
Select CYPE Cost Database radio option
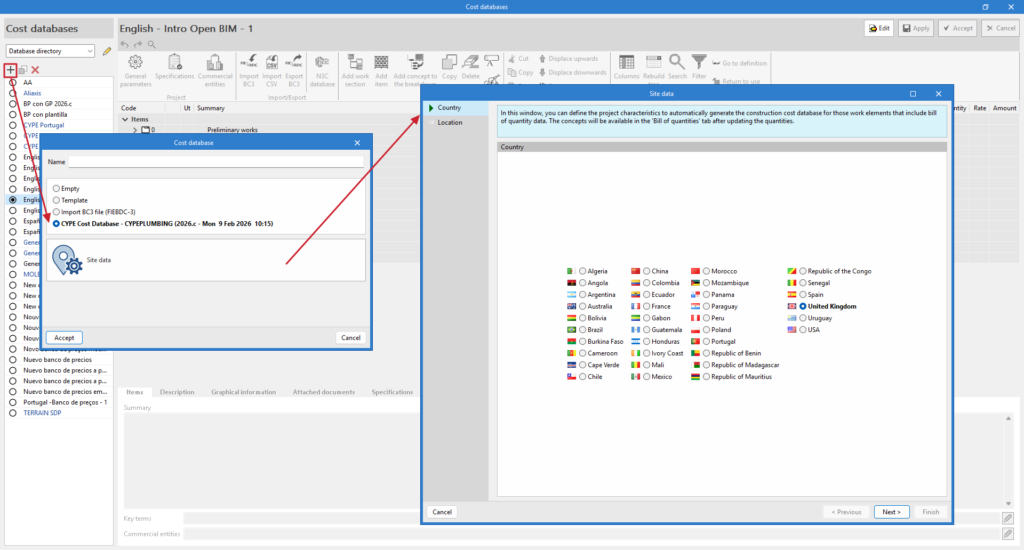(x=56, y=224)
